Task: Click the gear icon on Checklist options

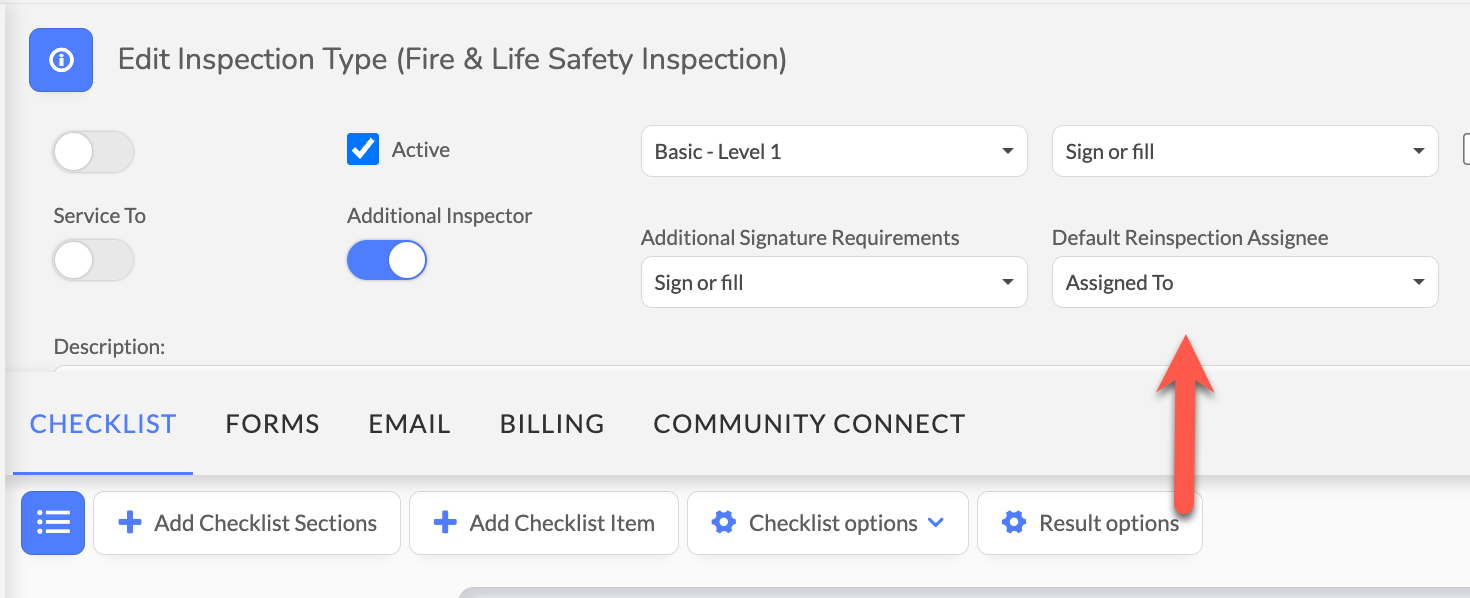Action: coord(724,523)
